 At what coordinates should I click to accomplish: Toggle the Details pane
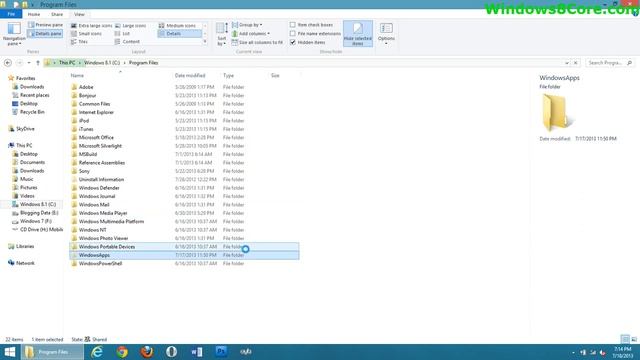point(45,33)
